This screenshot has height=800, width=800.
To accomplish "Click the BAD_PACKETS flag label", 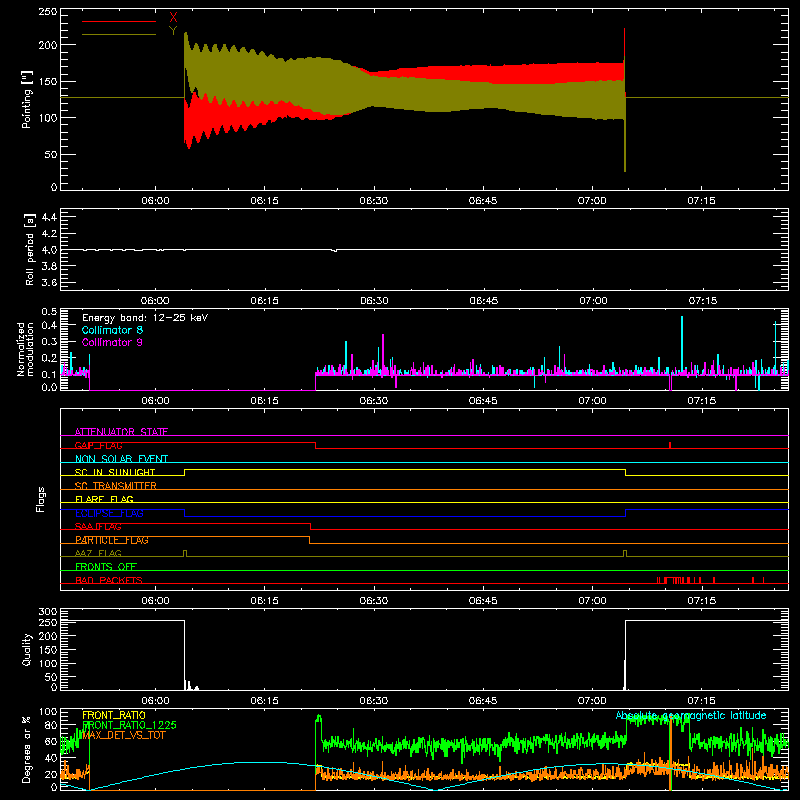I will click(x=109, y=580).
